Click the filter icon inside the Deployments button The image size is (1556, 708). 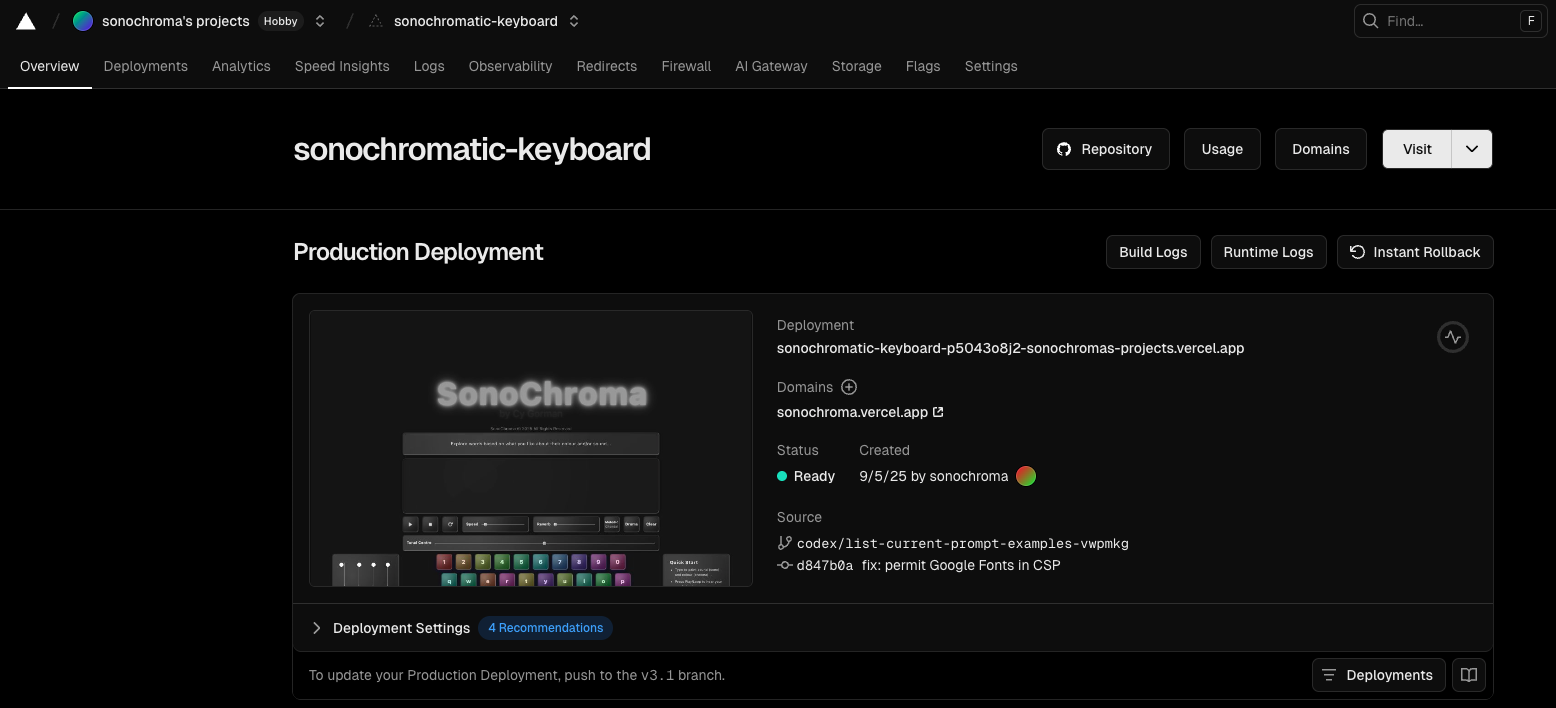(x=1330, y=675)
